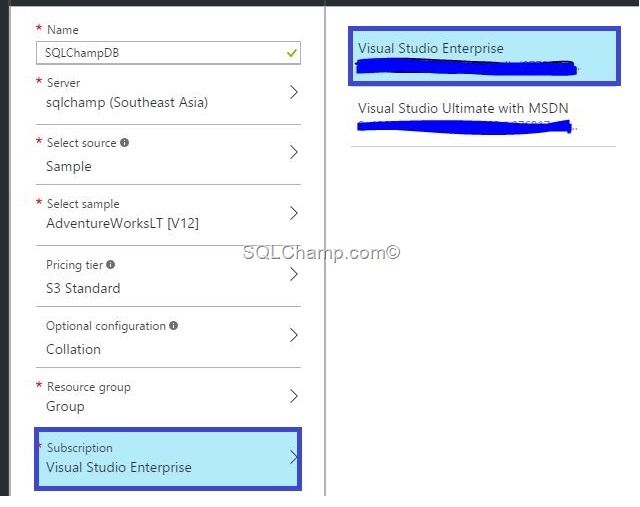This screenshot has height=507, width=640.
Task: Click the Name input field with SQLChampDB
Action: click(x=168, y=53)
